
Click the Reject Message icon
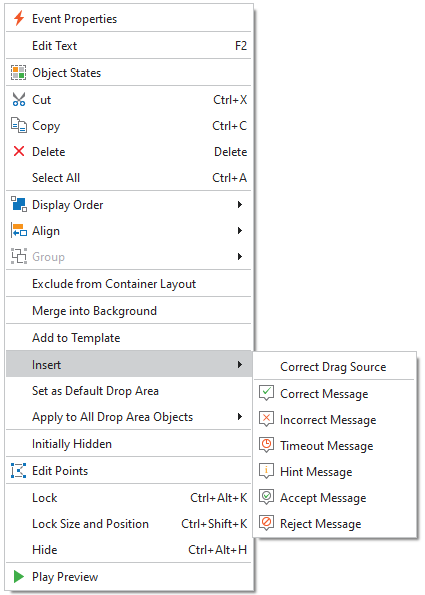[x=266, y=523]
